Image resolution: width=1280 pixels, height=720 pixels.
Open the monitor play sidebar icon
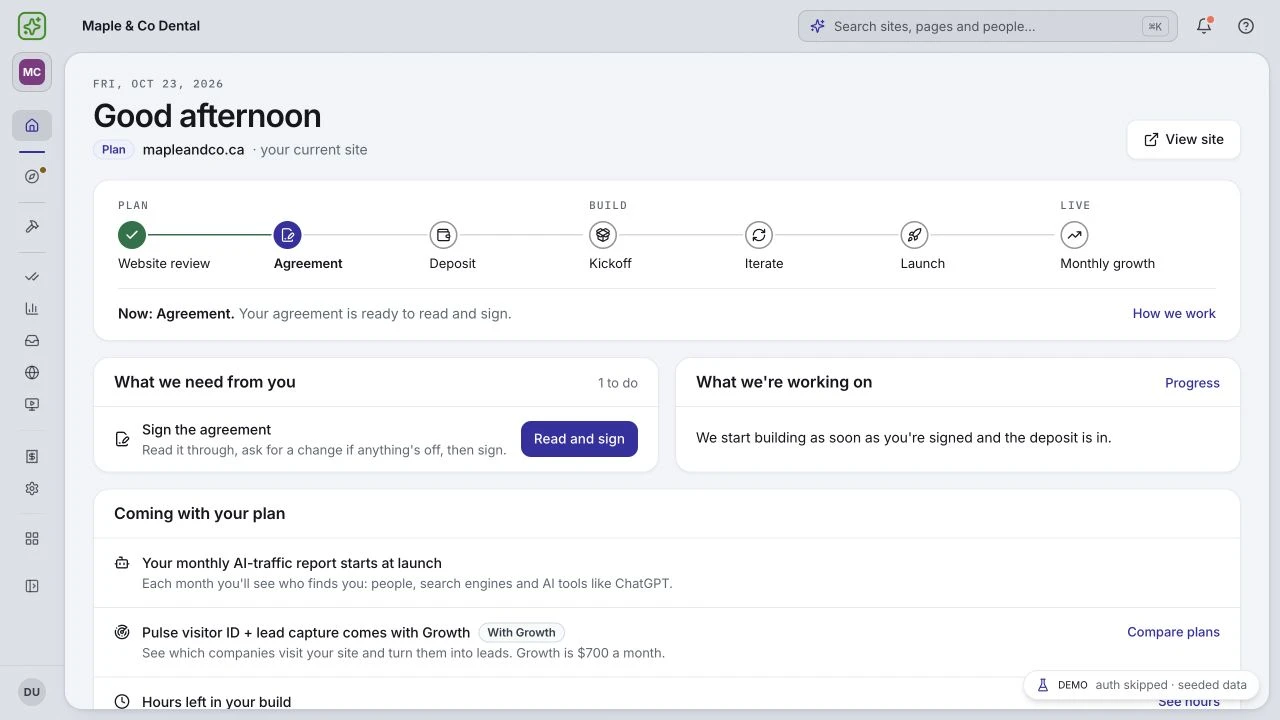coord(32,405)
